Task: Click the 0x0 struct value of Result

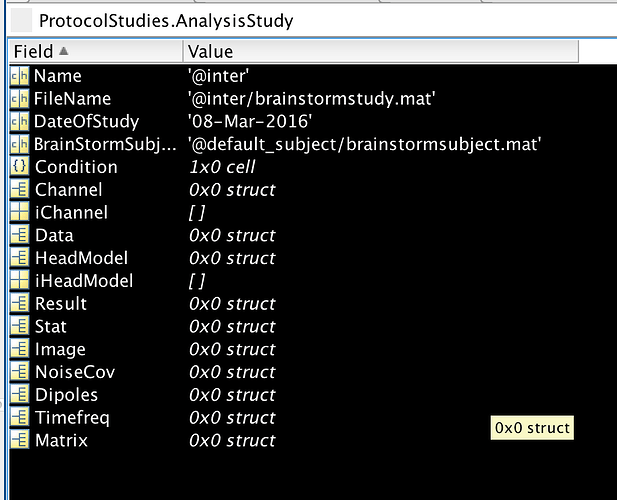Action: tap(232, 304)
